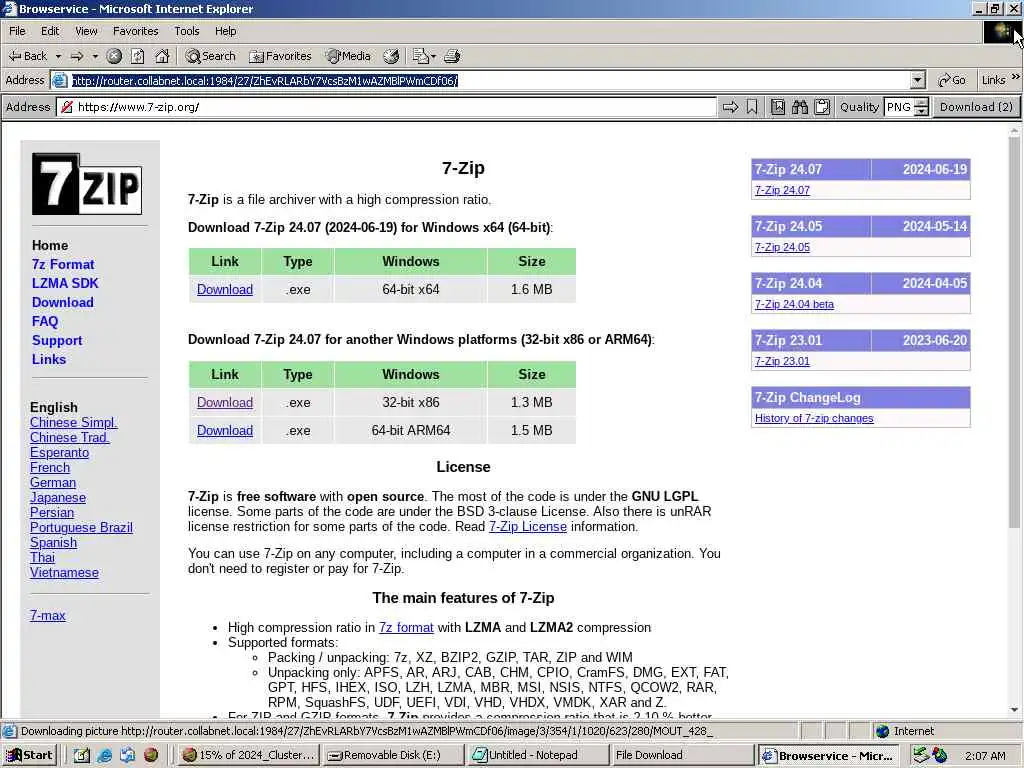
Task: Click the Go button next to Address bar
Action: (x=952, y=80)
